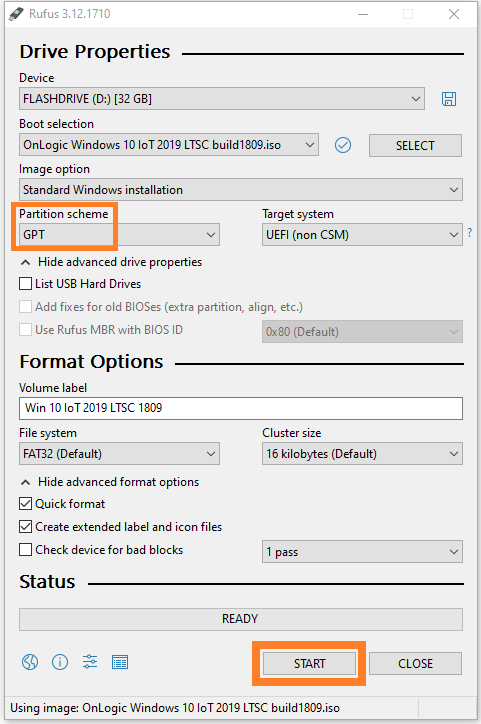Collapse Hide advanced format options
The height and width of the screenshot is (724, 481).
tap(110, 482)
